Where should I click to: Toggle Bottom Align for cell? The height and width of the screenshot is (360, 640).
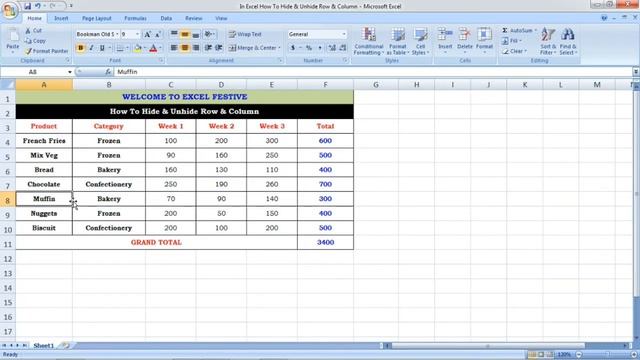196,34
